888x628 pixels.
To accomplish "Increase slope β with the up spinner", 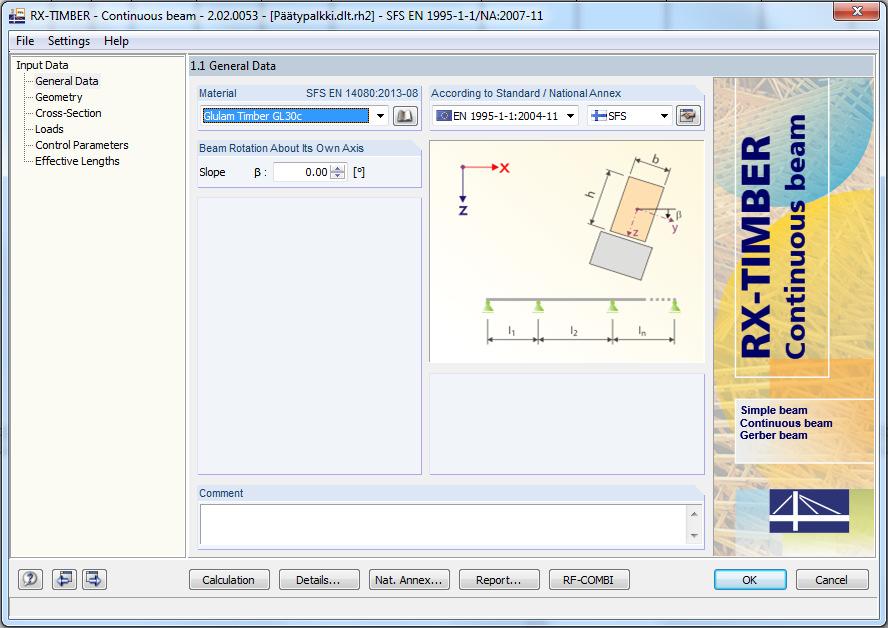I will click(338, 168).
